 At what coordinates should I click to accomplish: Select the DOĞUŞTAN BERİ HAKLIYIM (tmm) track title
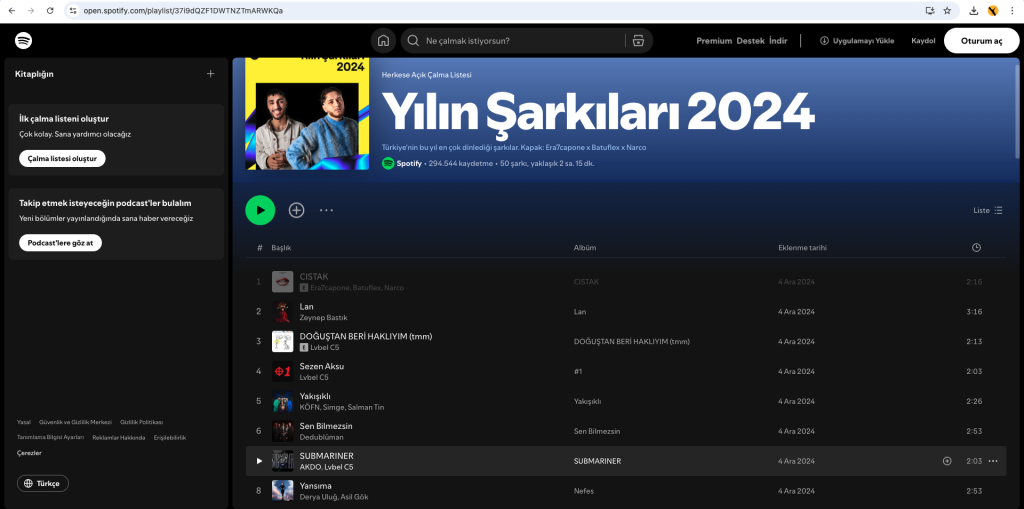point(366,337)
